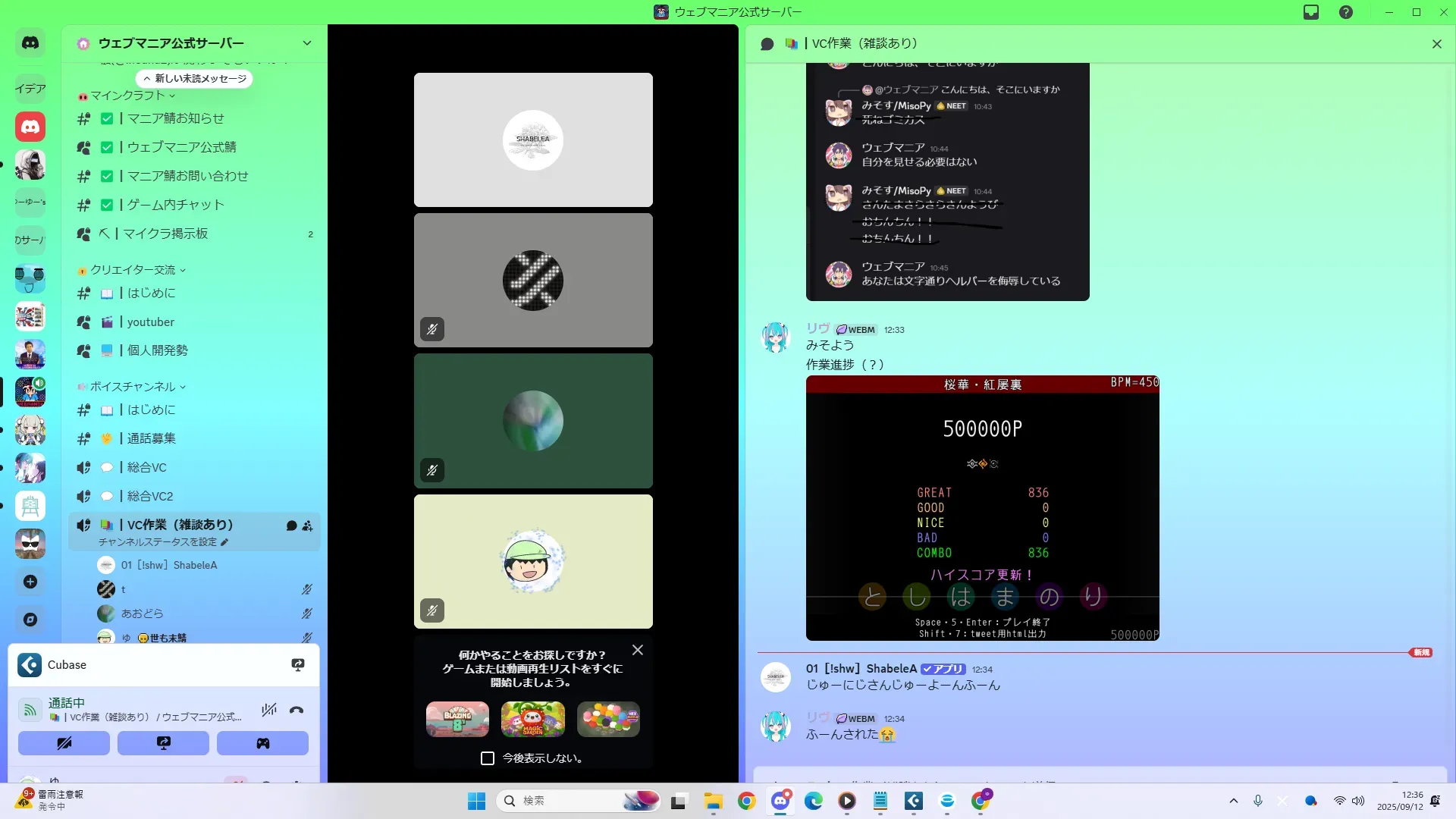Screen dimensions: 1456x819
Task: Open chat icon on VC作業 channel
Action: coord(291,526)
